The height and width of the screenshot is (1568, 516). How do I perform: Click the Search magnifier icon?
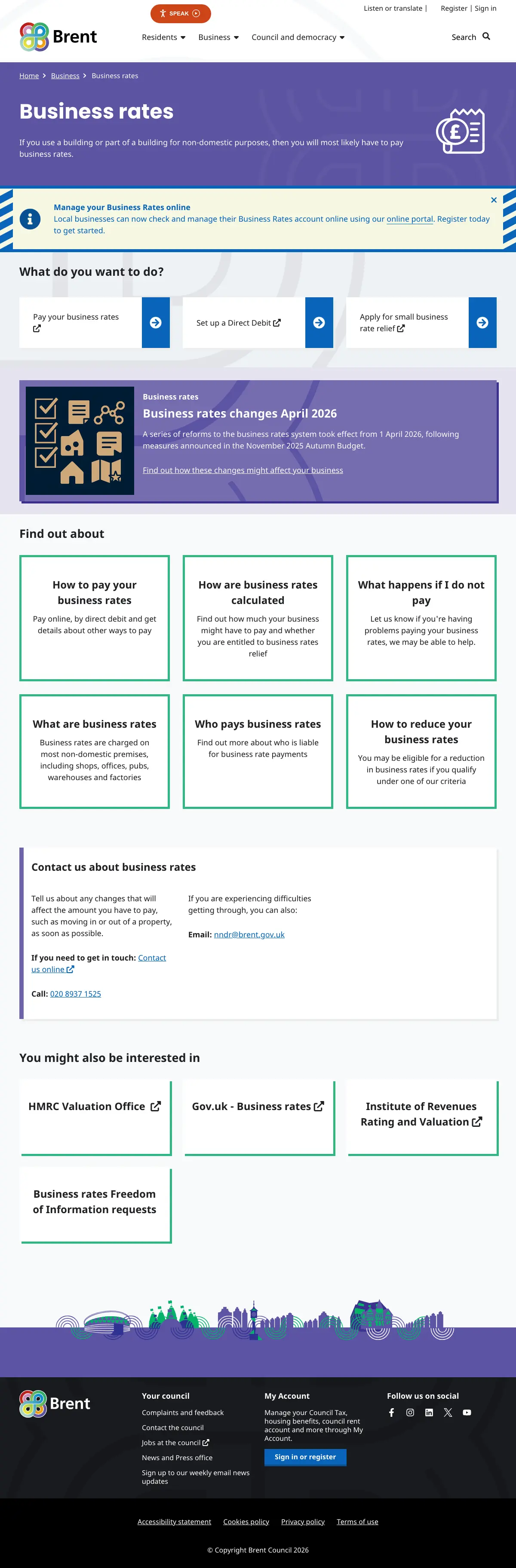486,37
